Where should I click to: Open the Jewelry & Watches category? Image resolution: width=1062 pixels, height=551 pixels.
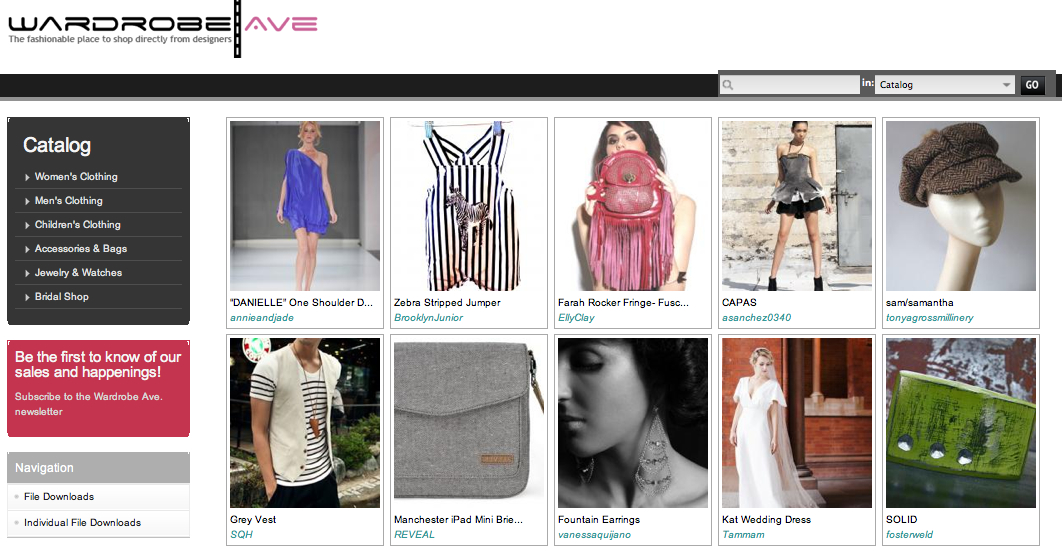point(78,273)
